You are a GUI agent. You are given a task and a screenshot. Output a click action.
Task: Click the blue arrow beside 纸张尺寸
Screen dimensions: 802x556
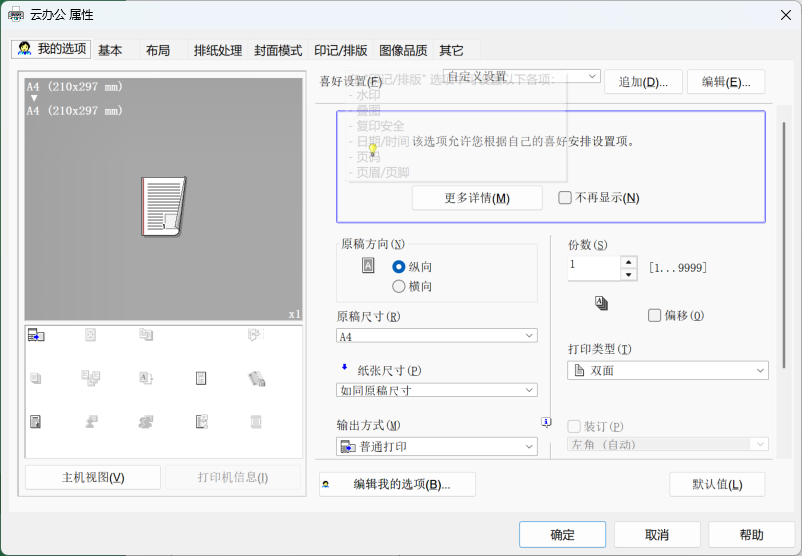pos(344,367)
